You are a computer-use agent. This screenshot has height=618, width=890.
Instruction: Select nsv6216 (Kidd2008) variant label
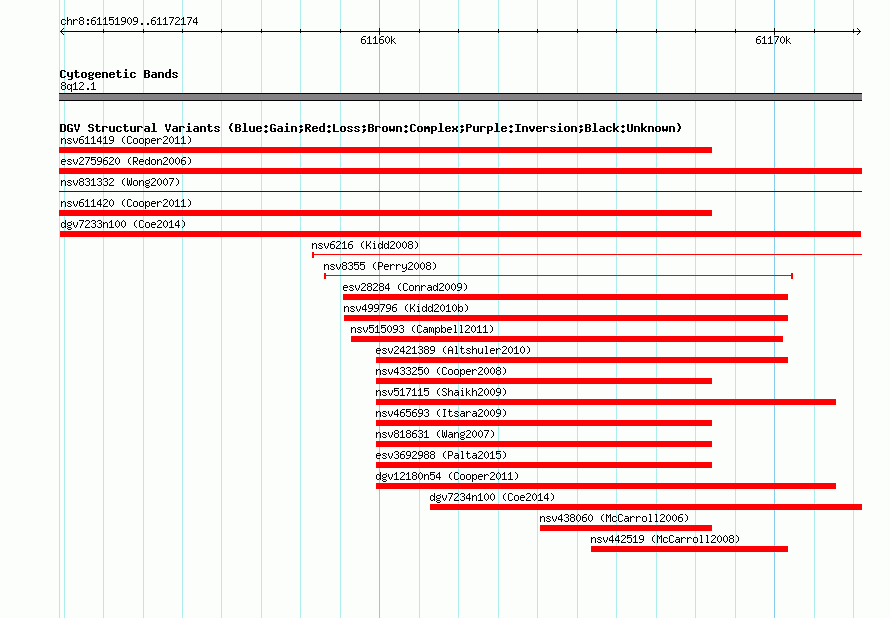(365, 245)
